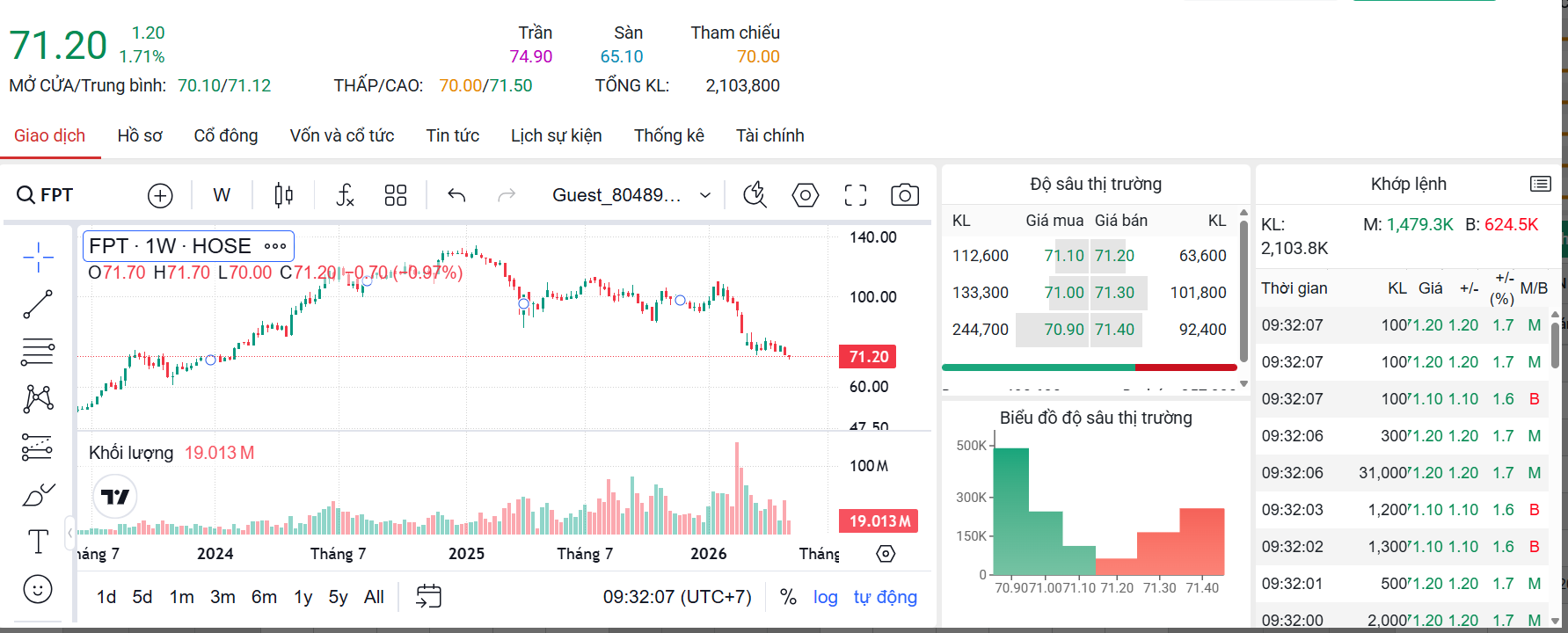The width and height of the screenshot is (1568, 633).
Task: Click ask price 71.30 in market depth
Action: [x=1114, y=293]
